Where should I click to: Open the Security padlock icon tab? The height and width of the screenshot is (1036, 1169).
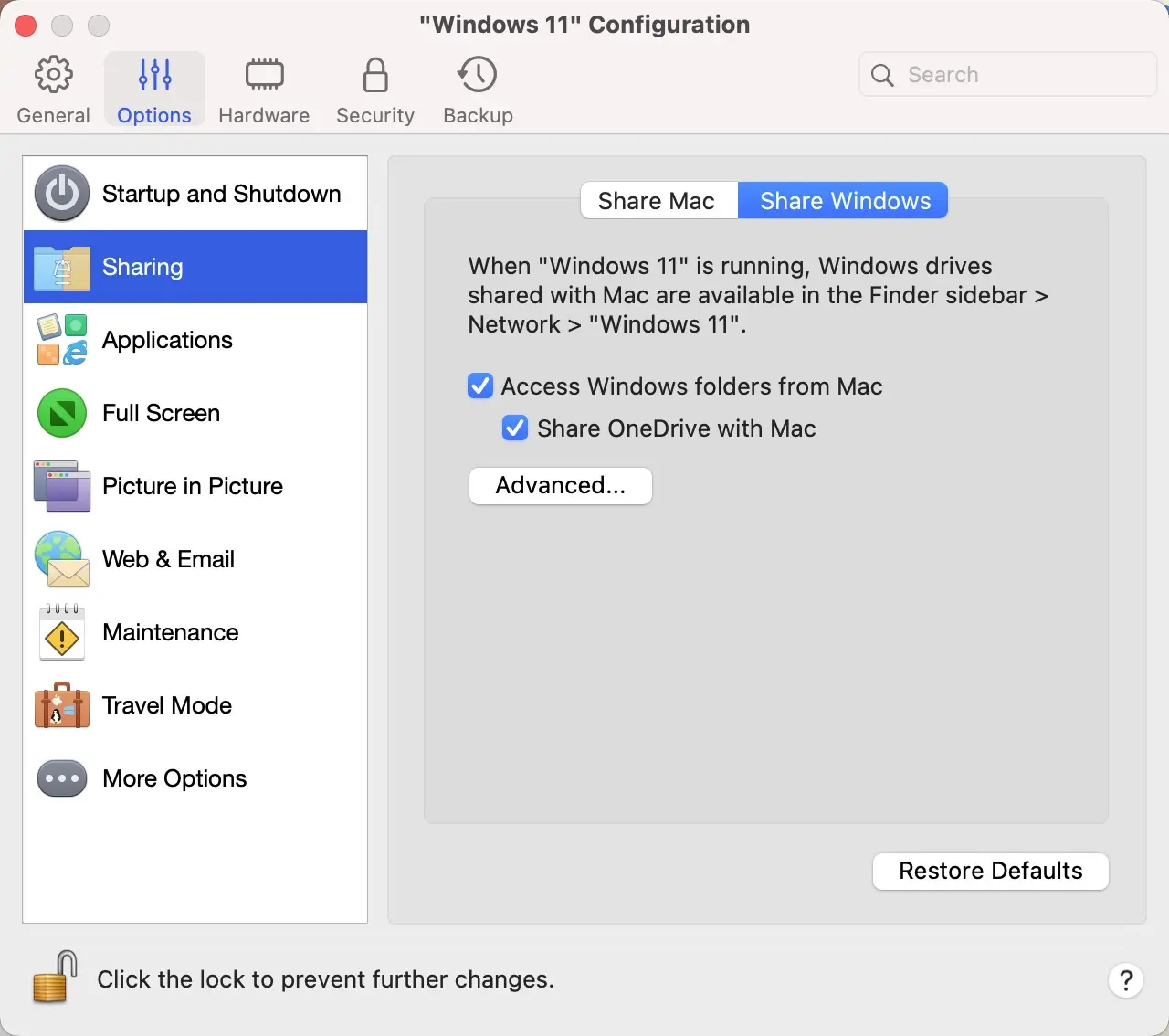point(375,75)
